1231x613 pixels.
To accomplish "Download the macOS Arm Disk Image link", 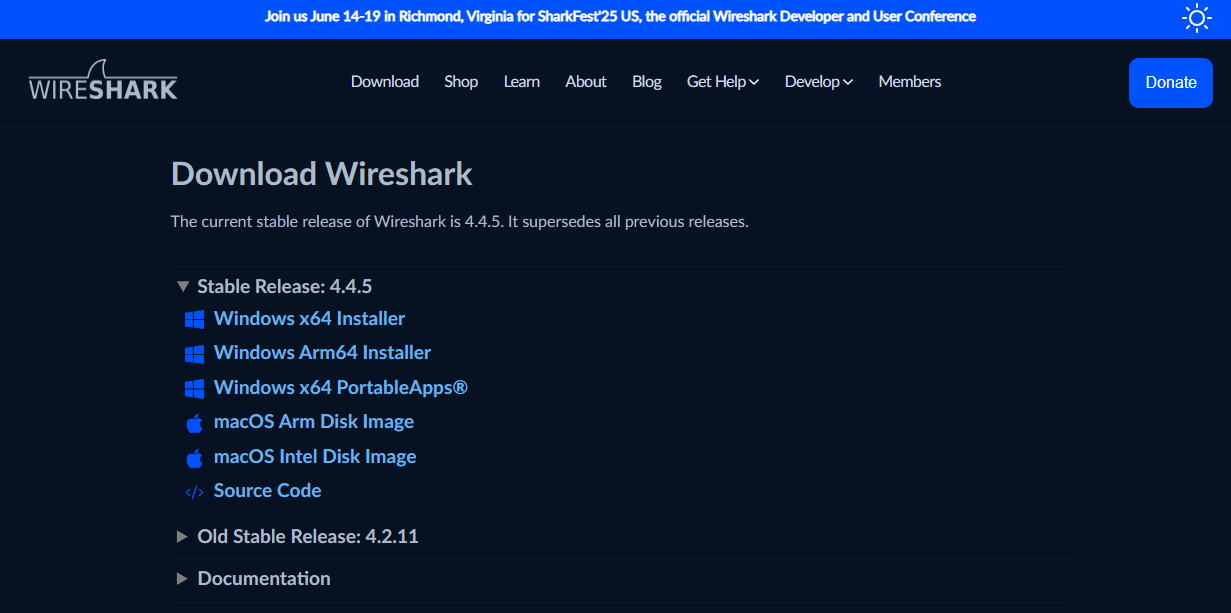I will pos(314,421).
